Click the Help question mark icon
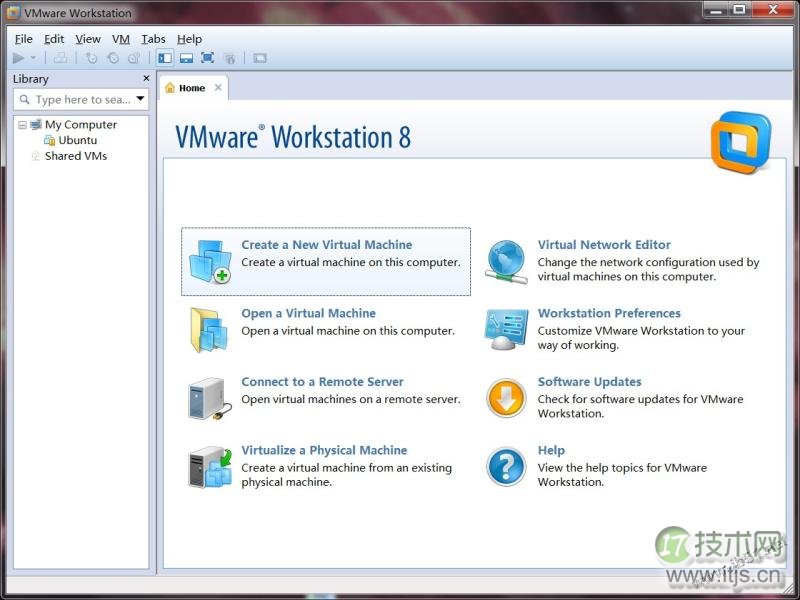This screenshot has width=800, height=600. pyautogui.click(x=505, y=466)
